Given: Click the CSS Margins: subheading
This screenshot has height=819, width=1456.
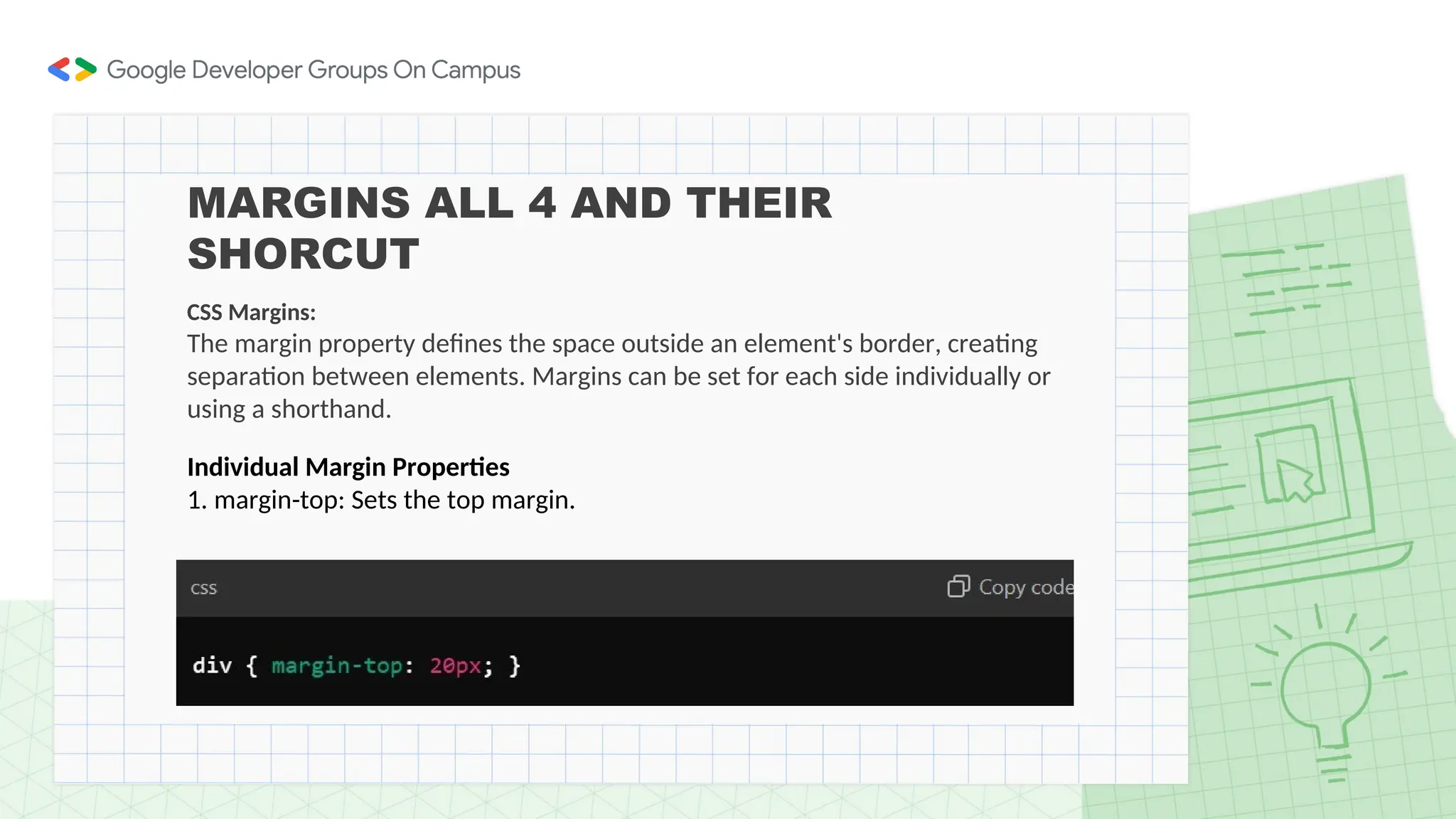Looking at the screenshot, I should pyautogui.click(x=251, y=312).
